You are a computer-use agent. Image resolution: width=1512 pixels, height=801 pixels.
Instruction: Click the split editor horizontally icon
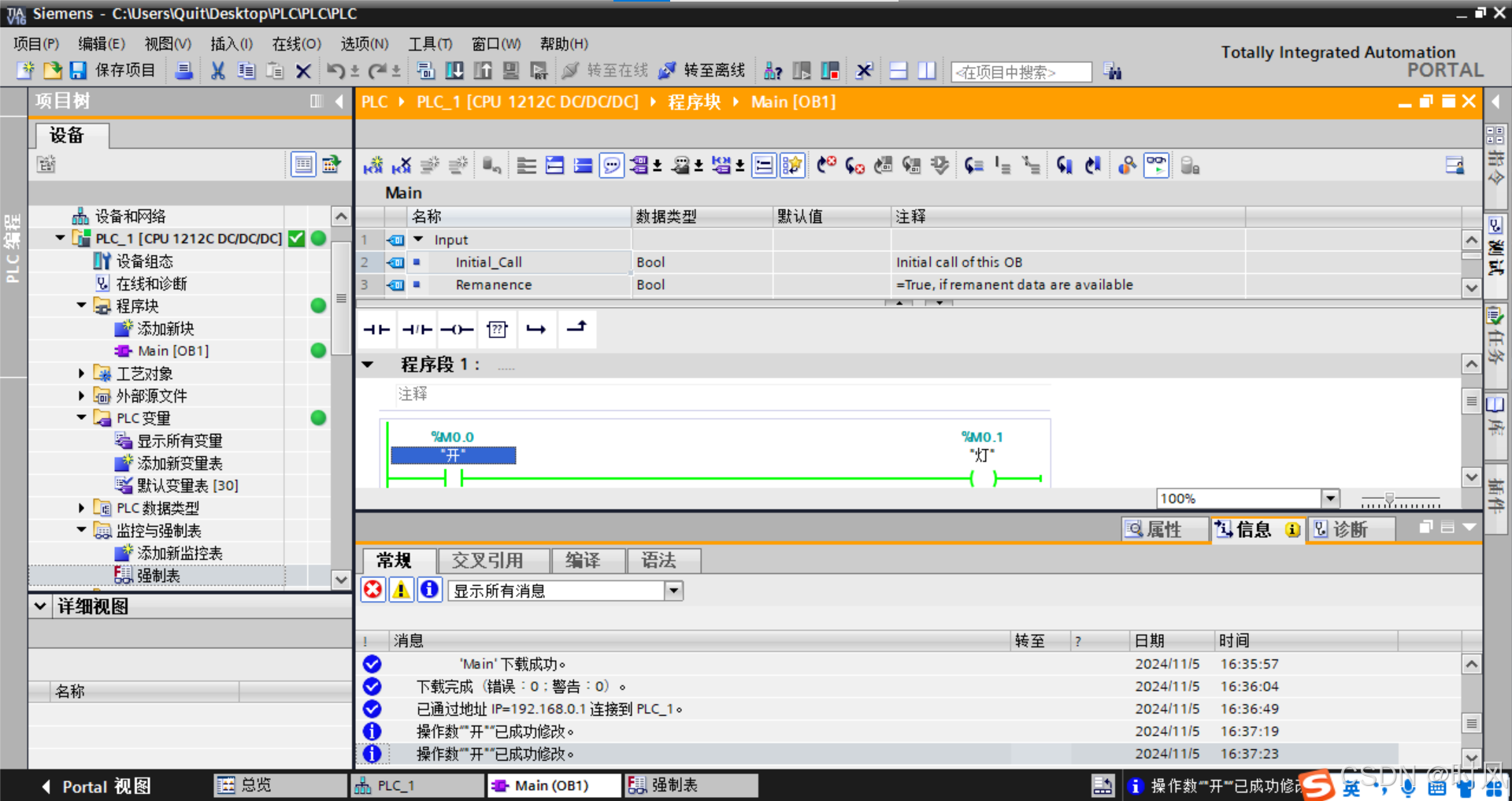click(899, 71)
